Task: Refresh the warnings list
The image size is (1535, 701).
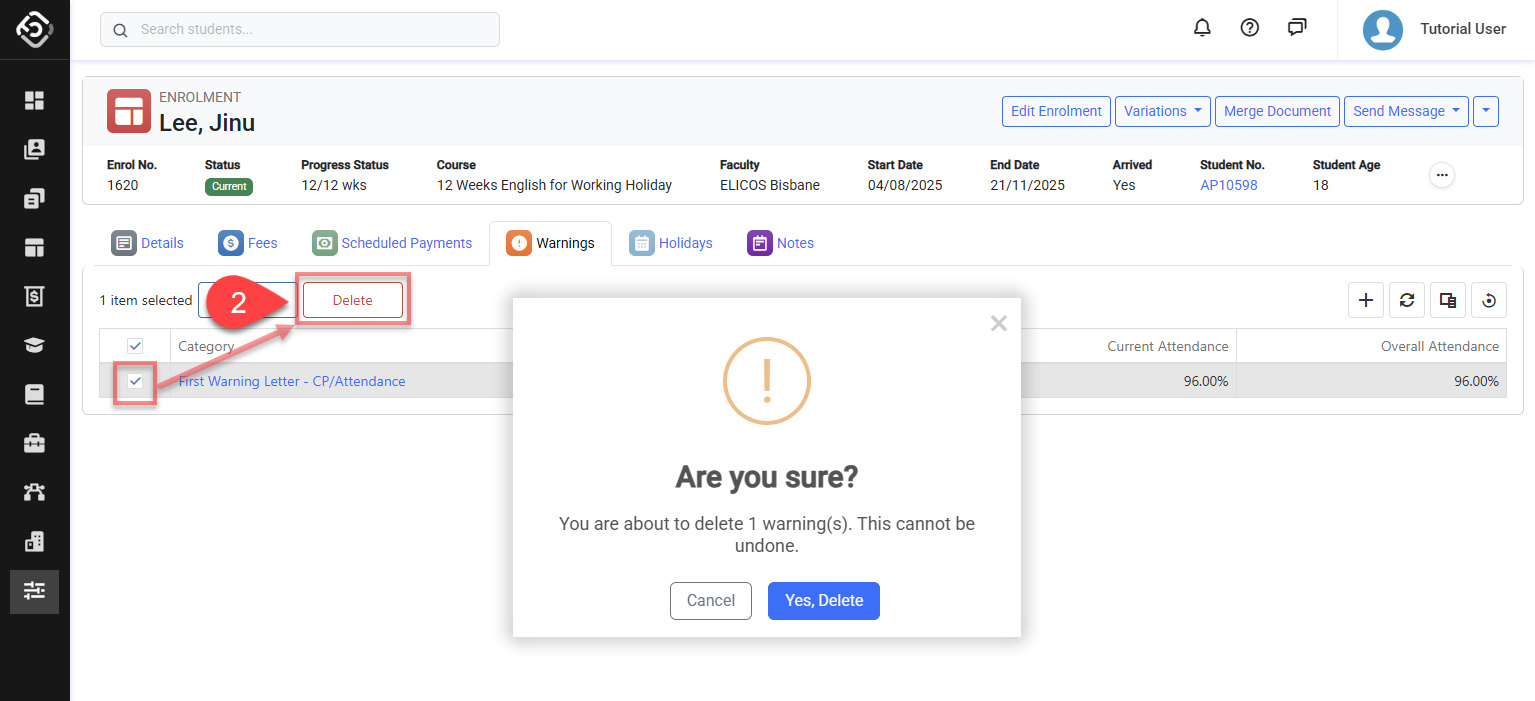Action: [1406, 300]
